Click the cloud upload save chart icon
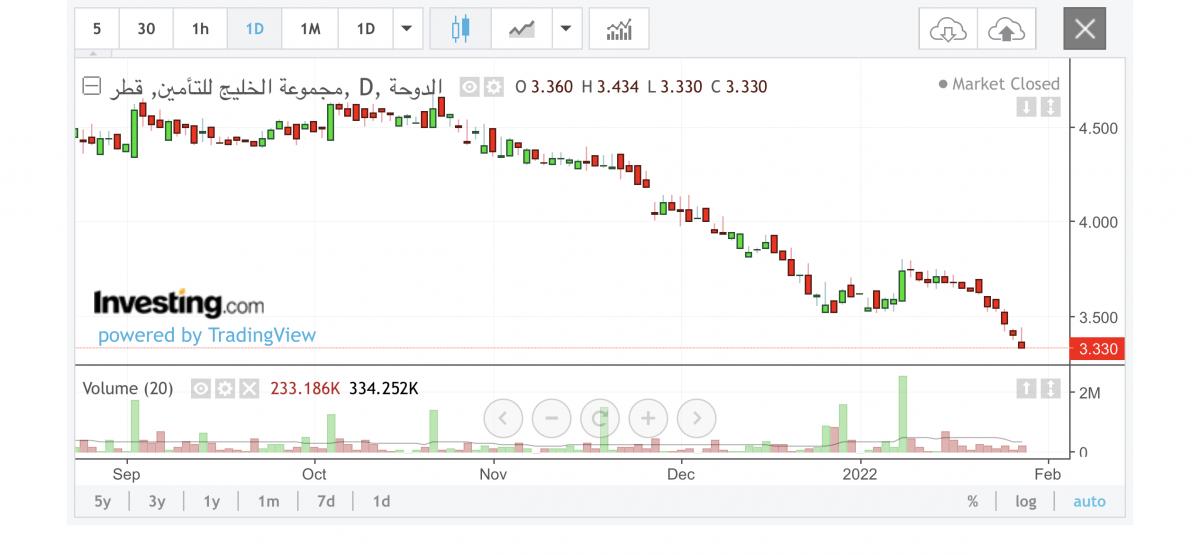This screenshot has width=1200, height=555. tap(1006, 29)
